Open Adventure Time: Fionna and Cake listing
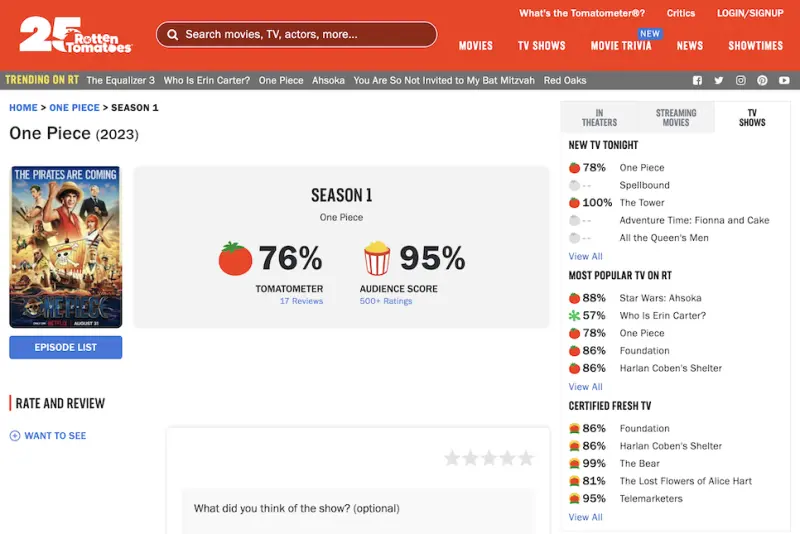 point(694,220)
